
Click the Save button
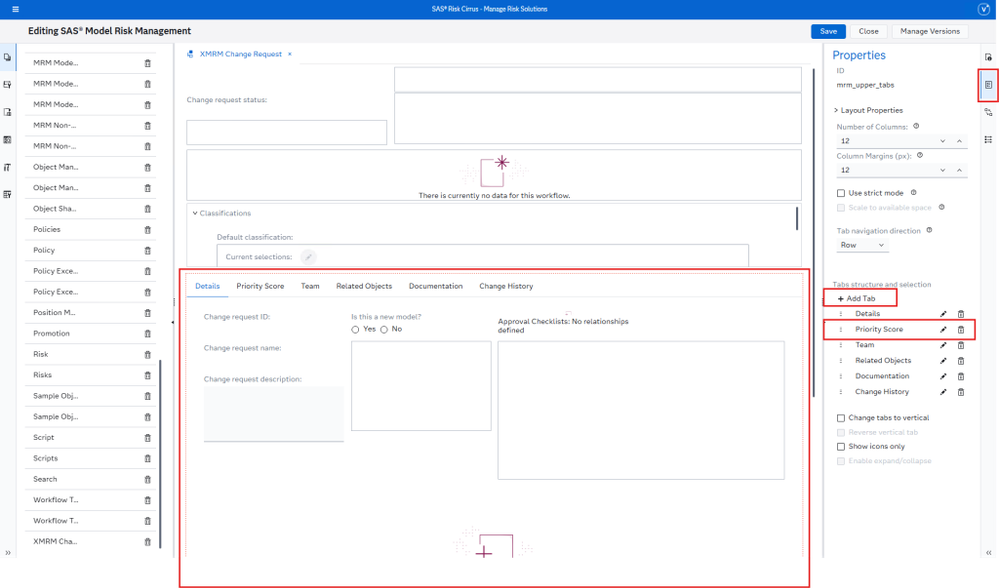828,31
